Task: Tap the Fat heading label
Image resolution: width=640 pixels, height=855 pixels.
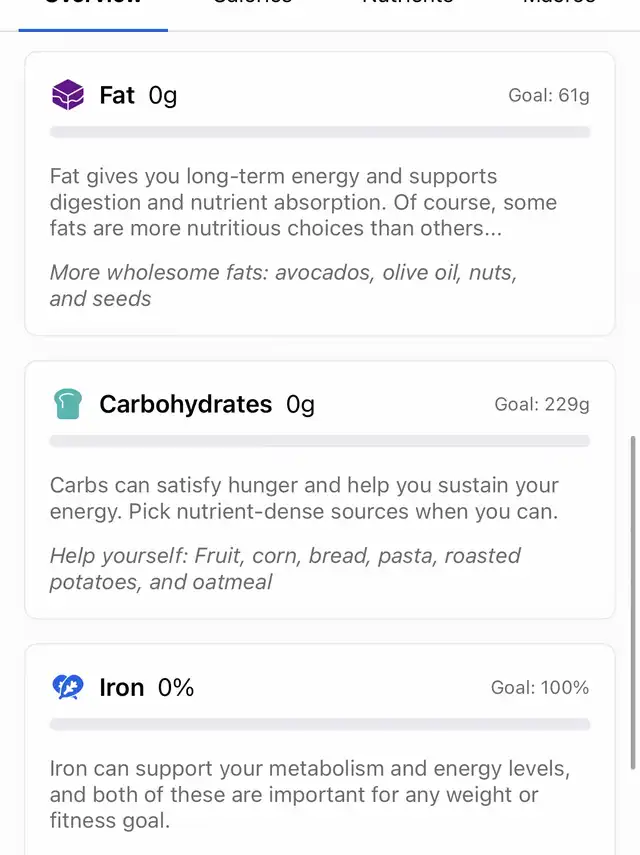Action: (117, 95)
